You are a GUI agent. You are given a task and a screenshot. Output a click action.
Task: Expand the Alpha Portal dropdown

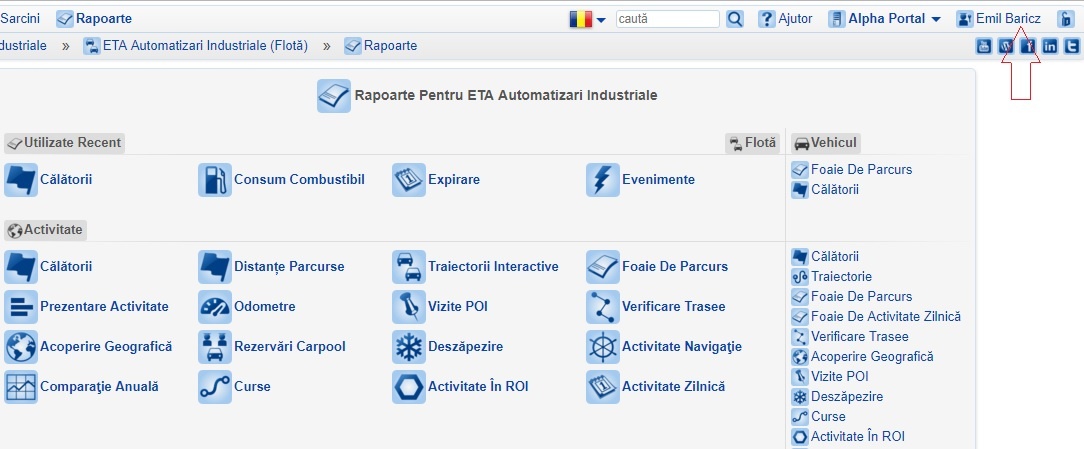[885, 19]
